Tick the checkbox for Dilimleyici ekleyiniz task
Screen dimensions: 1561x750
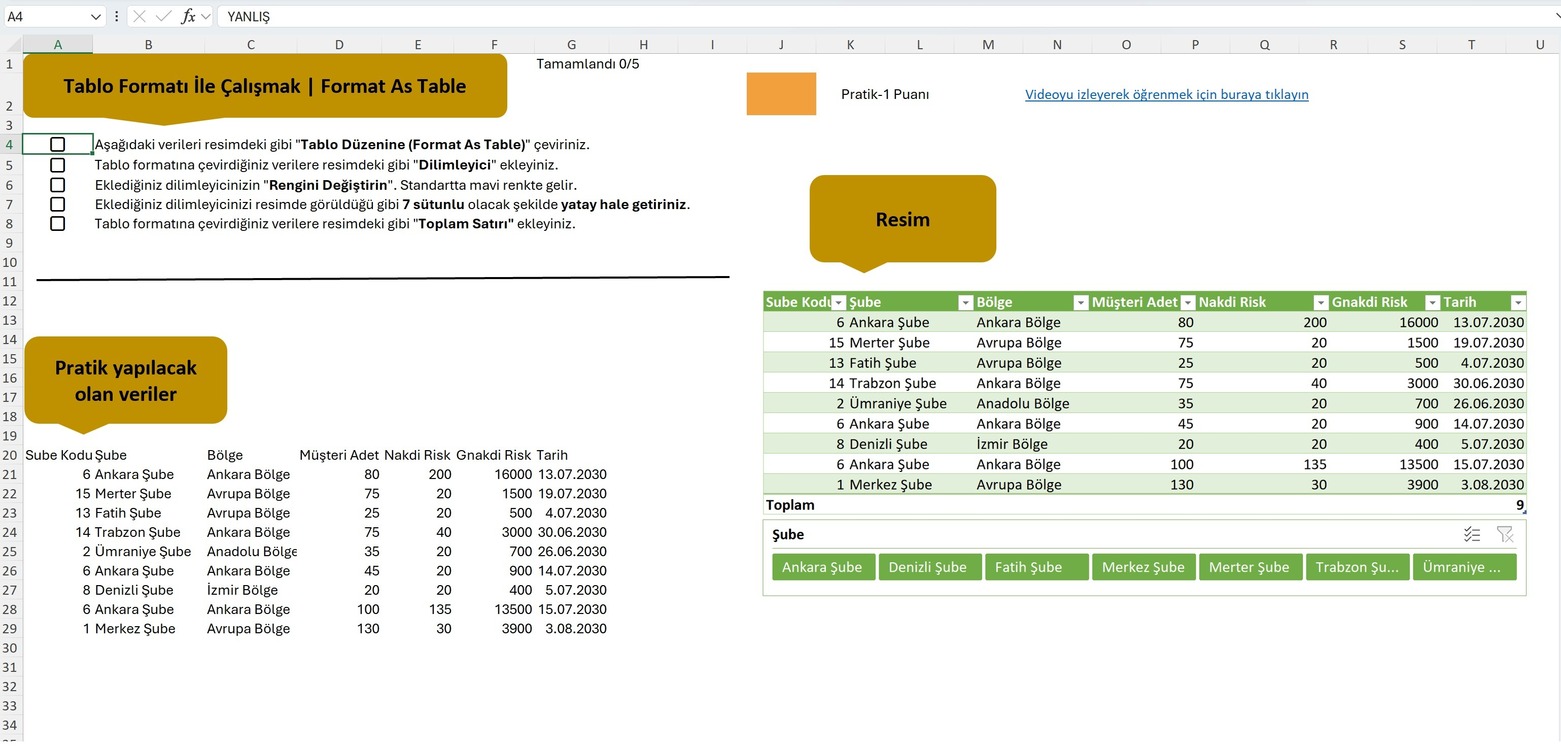click(x=57, y=164)
